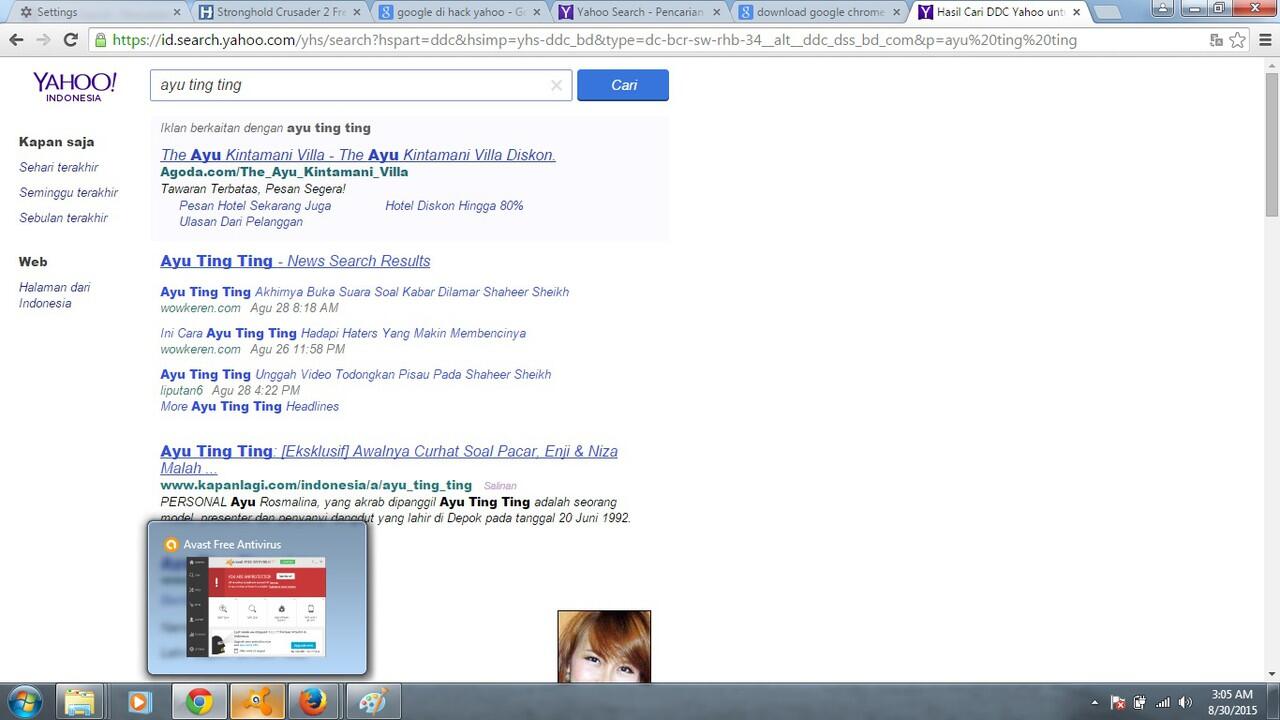Close the 'download google chrome' tab

point(895,12)
